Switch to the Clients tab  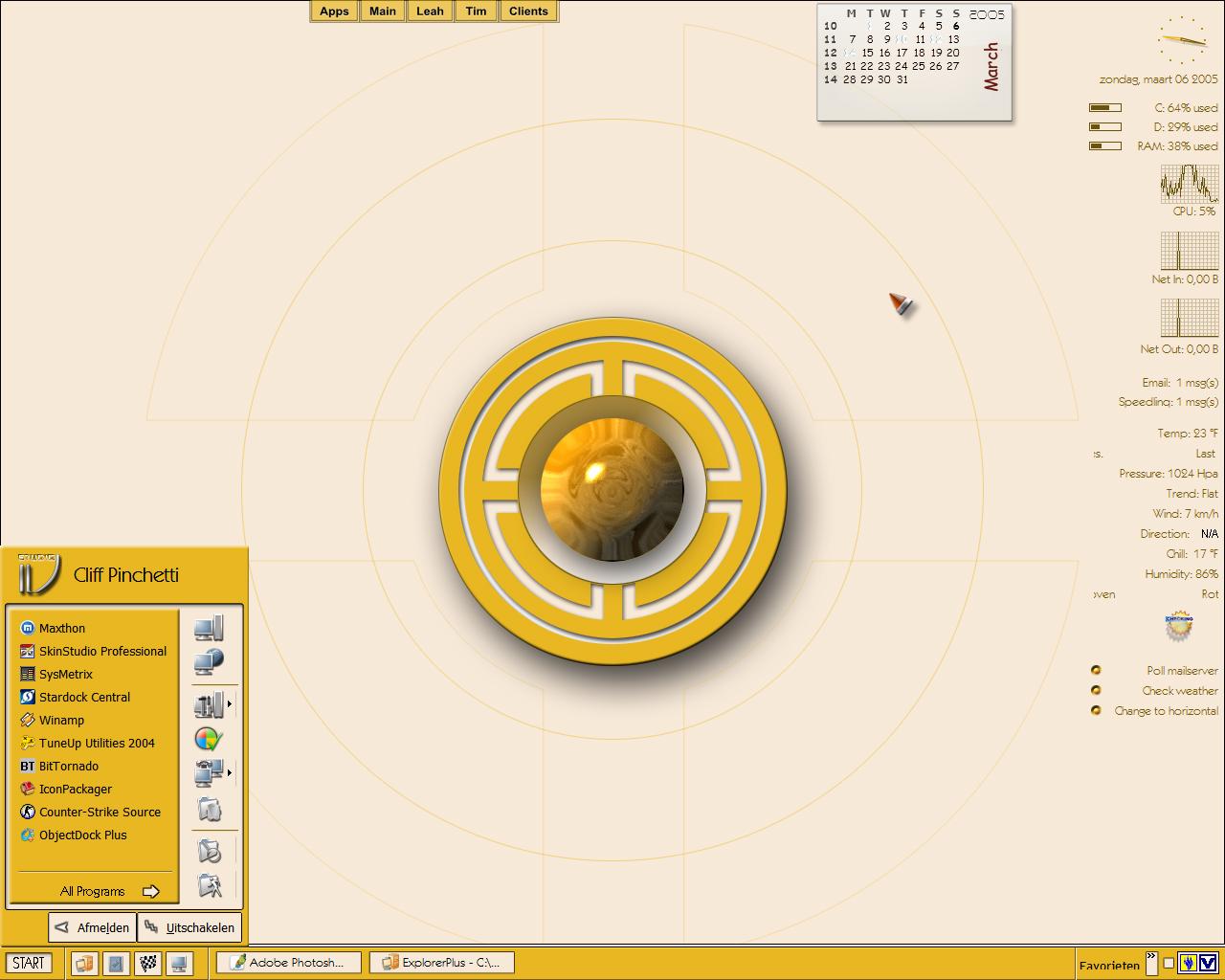528,11
